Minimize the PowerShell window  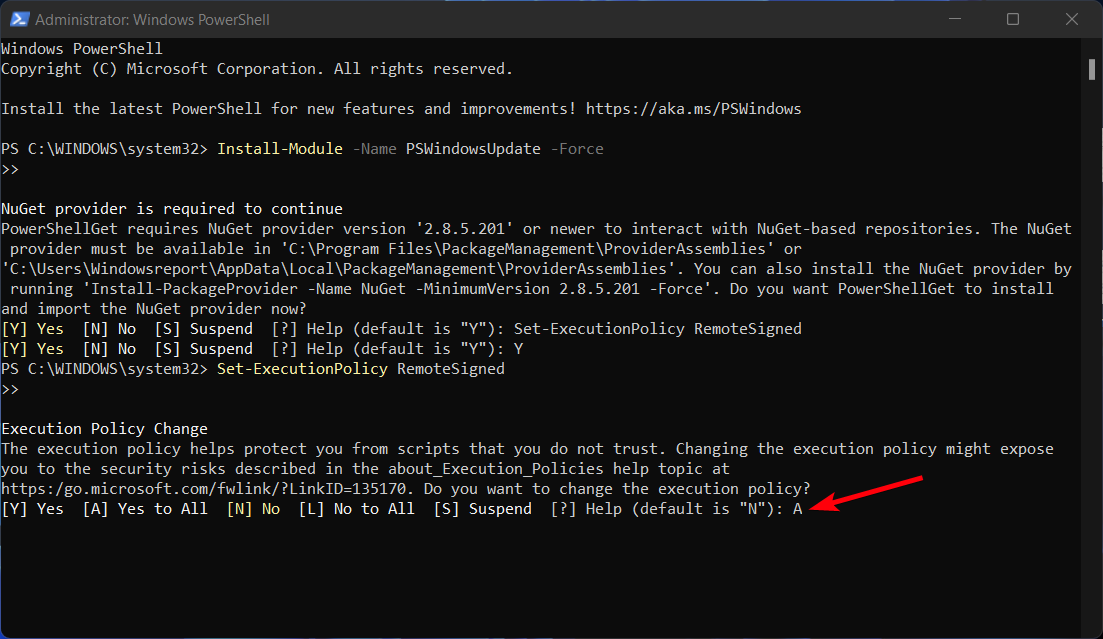coord(958,19)
